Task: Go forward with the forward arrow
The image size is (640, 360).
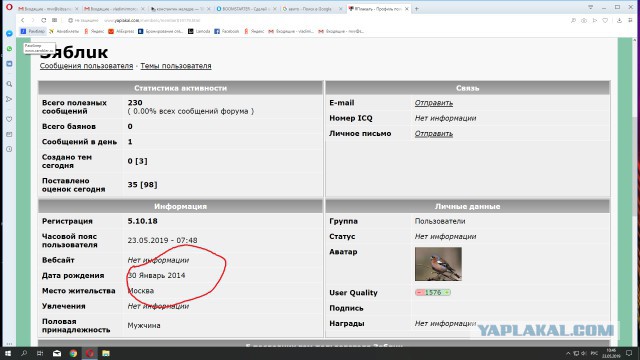Action: pyautogui.click(x=33, y=20)
